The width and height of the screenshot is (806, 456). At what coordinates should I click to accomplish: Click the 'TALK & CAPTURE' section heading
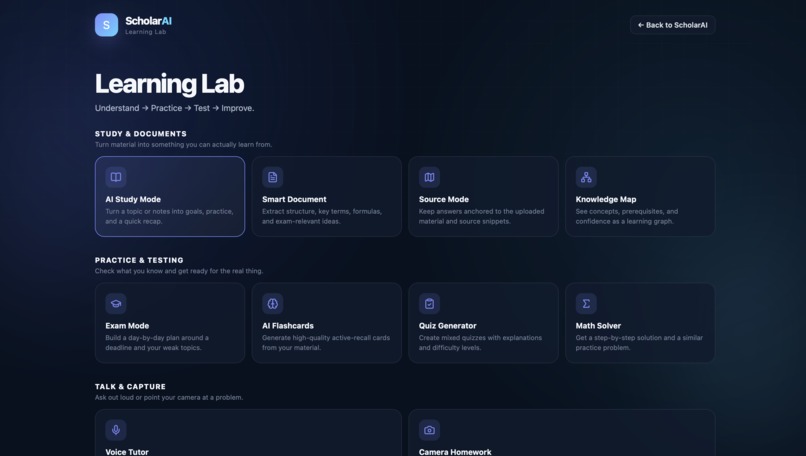pyautogui.click(x=130, y=387)
